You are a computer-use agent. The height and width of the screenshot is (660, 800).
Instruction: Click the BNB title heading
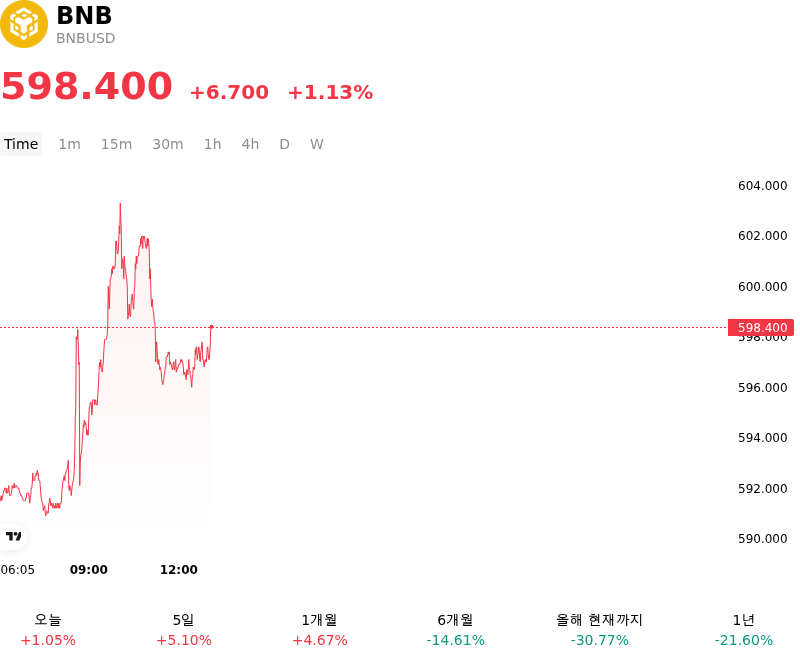[x=84, y=15]
